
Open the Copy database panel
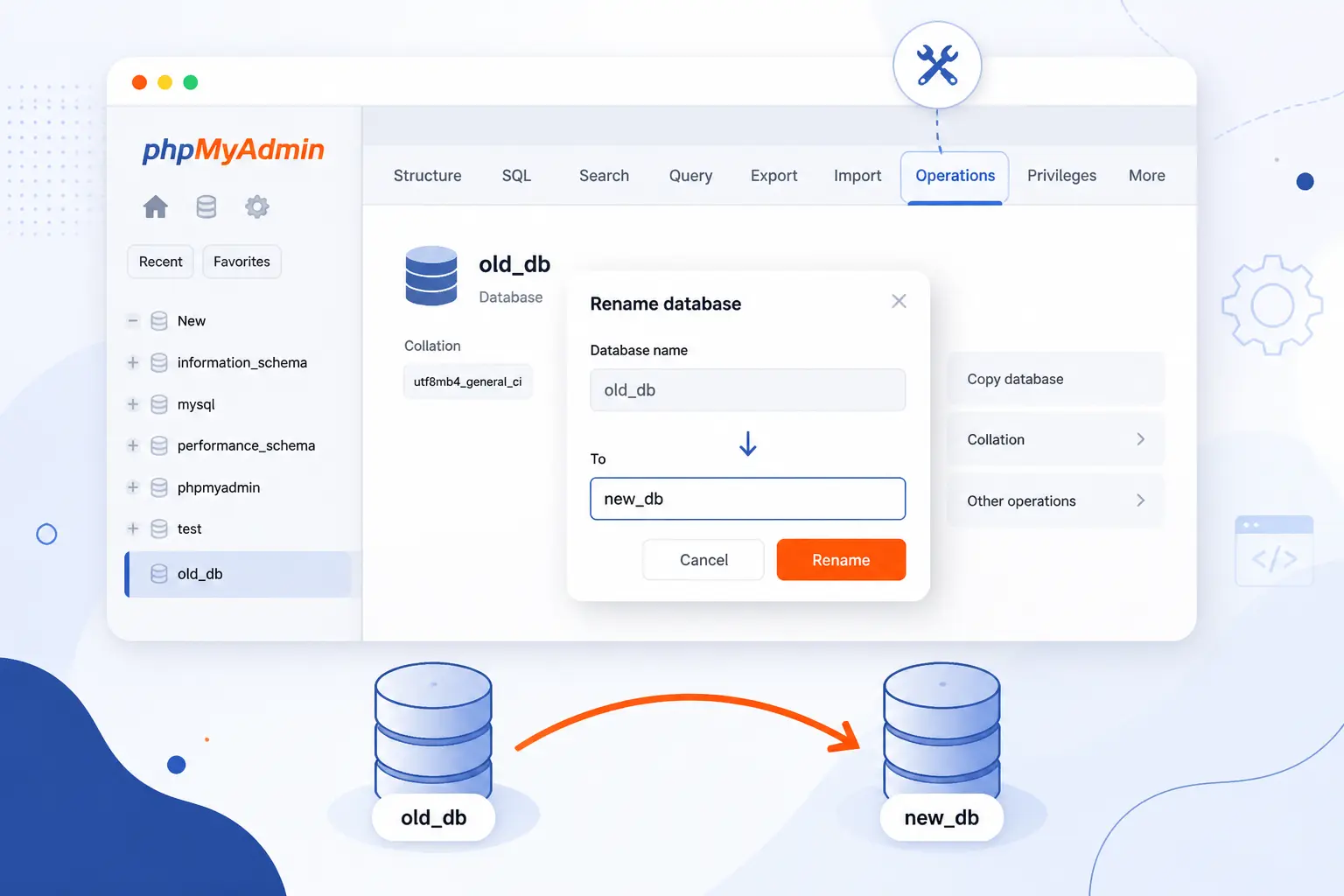coord(1056,379)
